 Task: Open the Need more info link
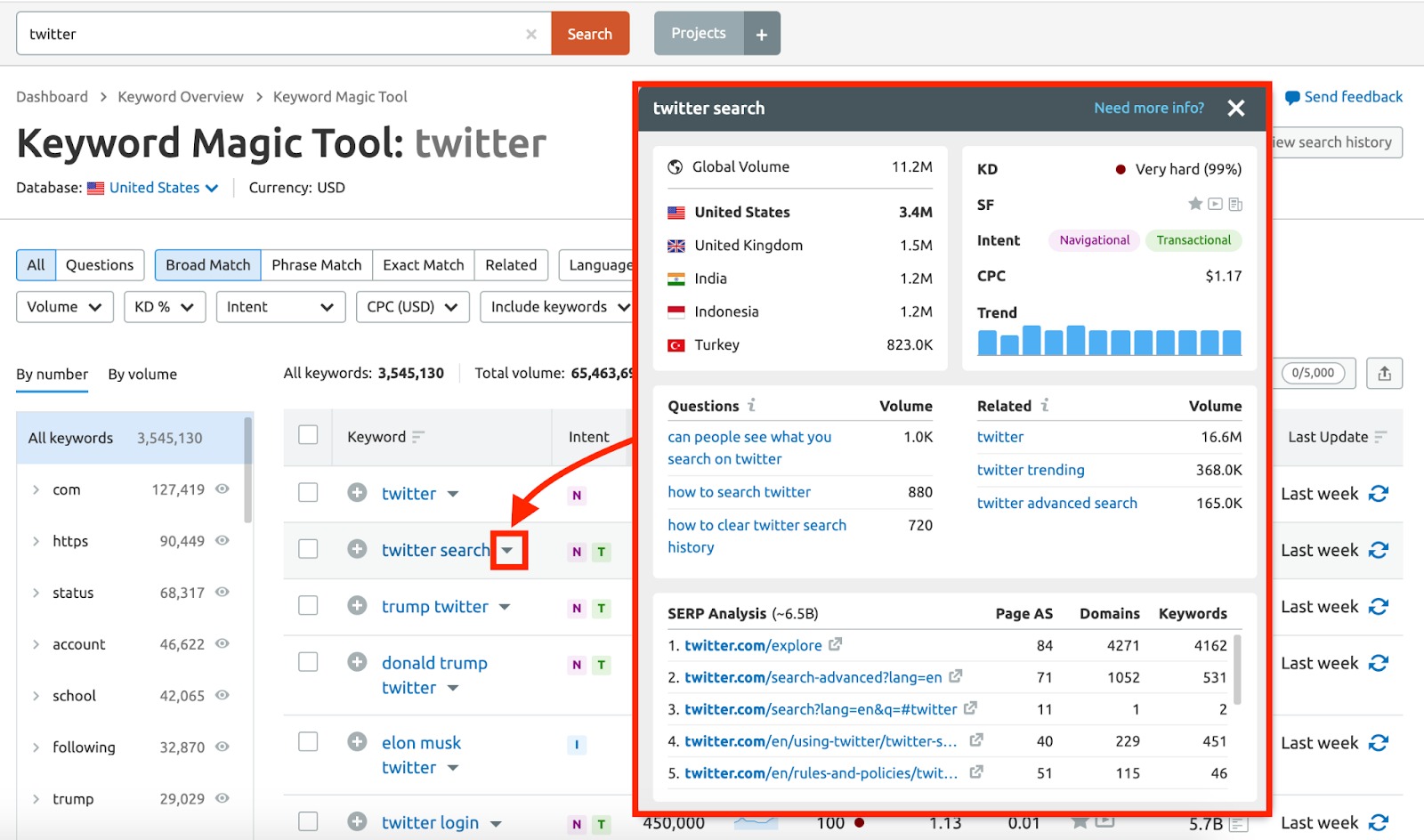click(1149, 108)
